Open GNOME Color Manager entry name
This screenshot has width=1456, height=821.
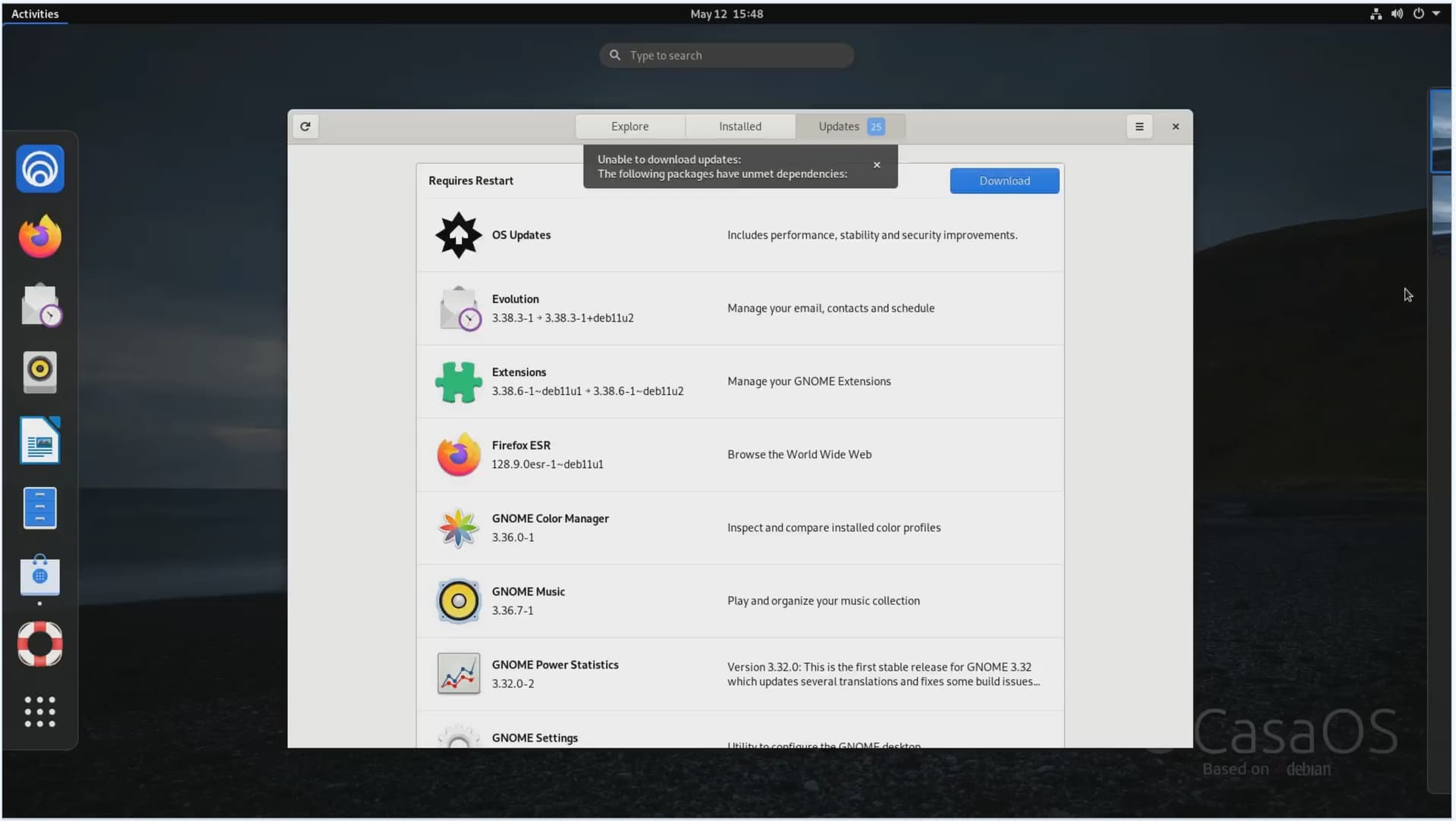pos(550,519)
